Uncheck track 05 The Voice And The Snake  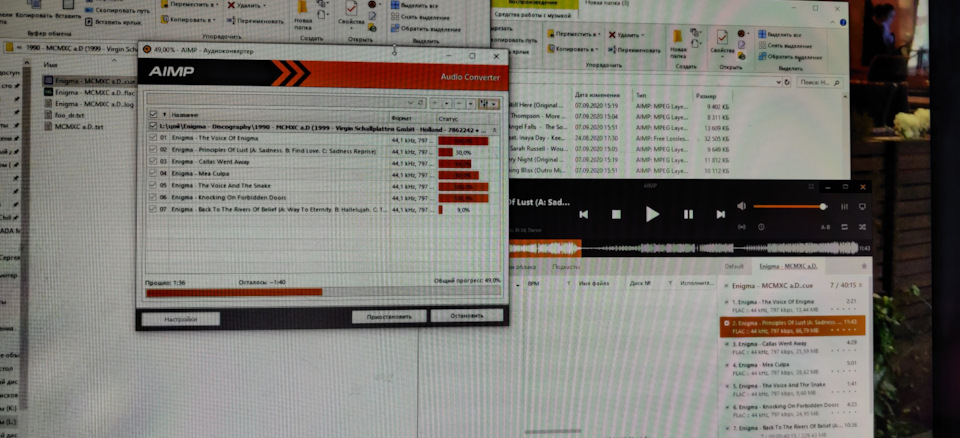point(153,185)
